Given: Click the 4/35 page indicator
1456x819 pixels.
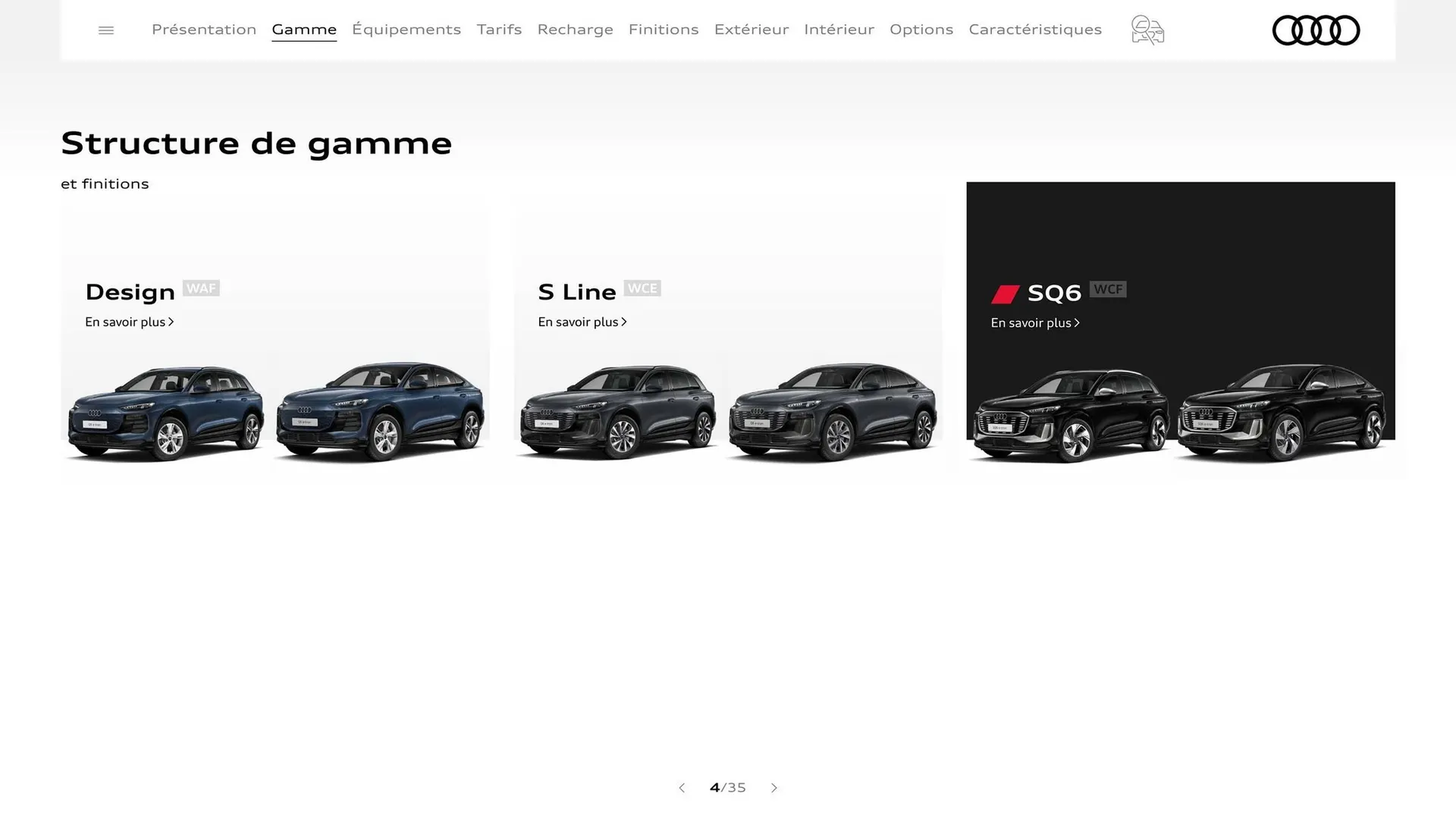Looking at the screenshot, I should click(727, 788).
